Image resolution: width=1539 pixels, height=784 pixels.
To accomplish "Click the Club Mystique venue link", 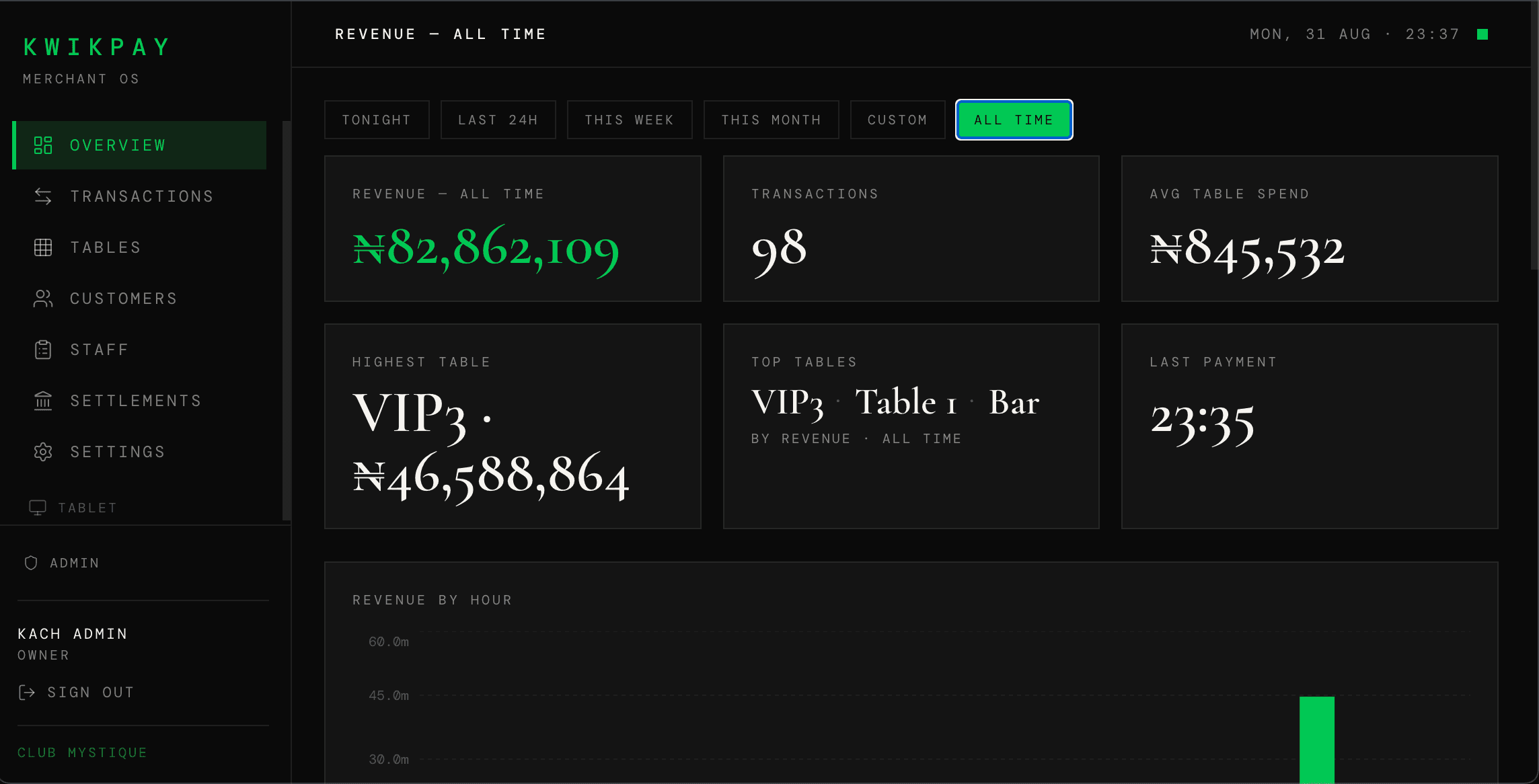I will click(83, 752).
